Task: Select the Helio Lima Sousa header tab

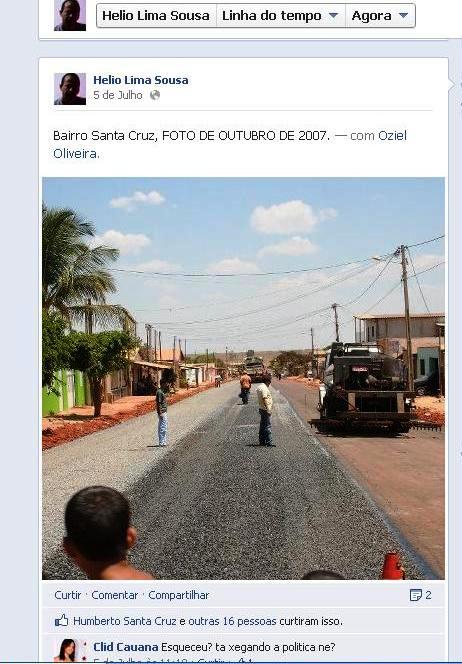Action: pyautogui.click(x=156, y=16)
